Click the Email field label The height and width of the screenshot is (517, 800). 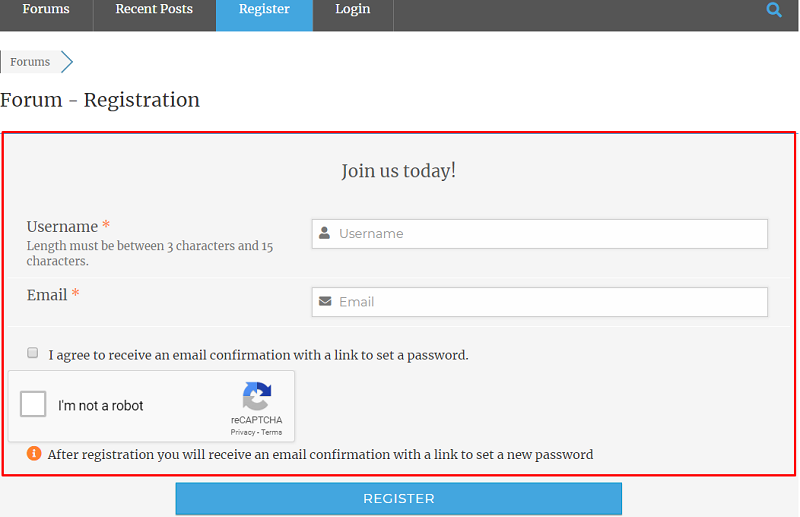pyautogui.click(x=47, y=294)
